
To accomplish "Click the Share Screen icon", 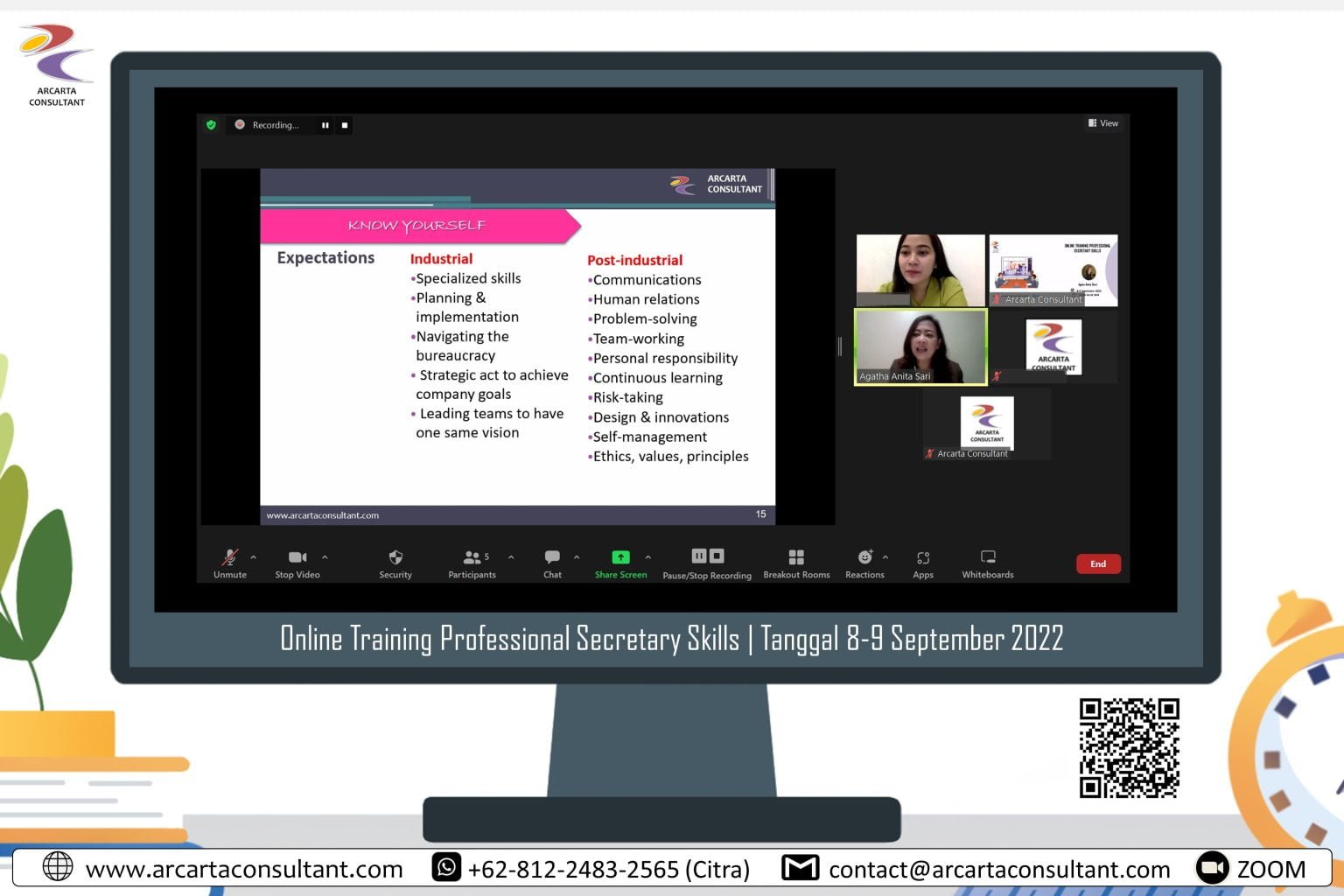I will coord(621,555).
